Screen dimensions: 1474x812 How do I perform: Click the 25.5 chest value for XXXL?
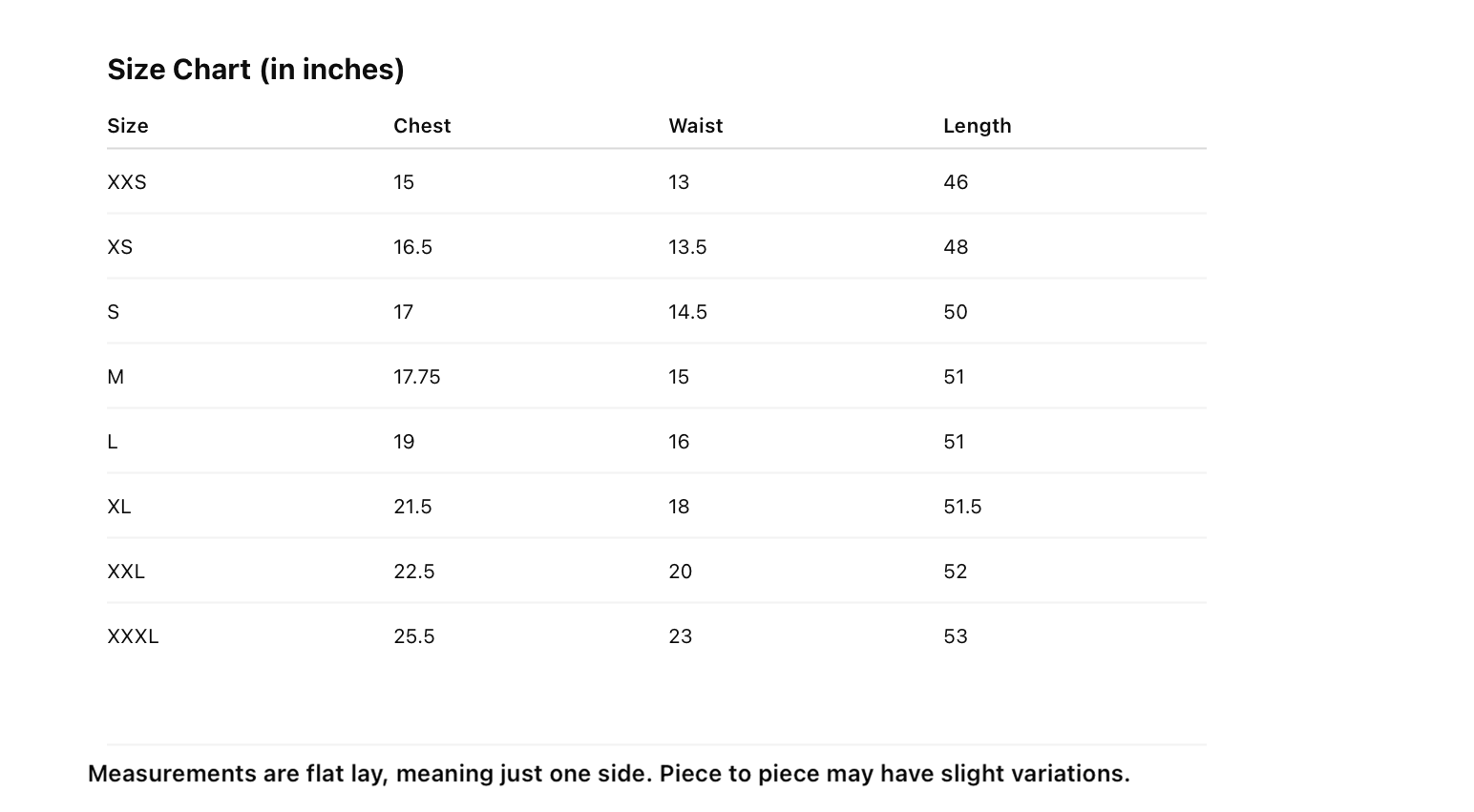coord(414,636)
